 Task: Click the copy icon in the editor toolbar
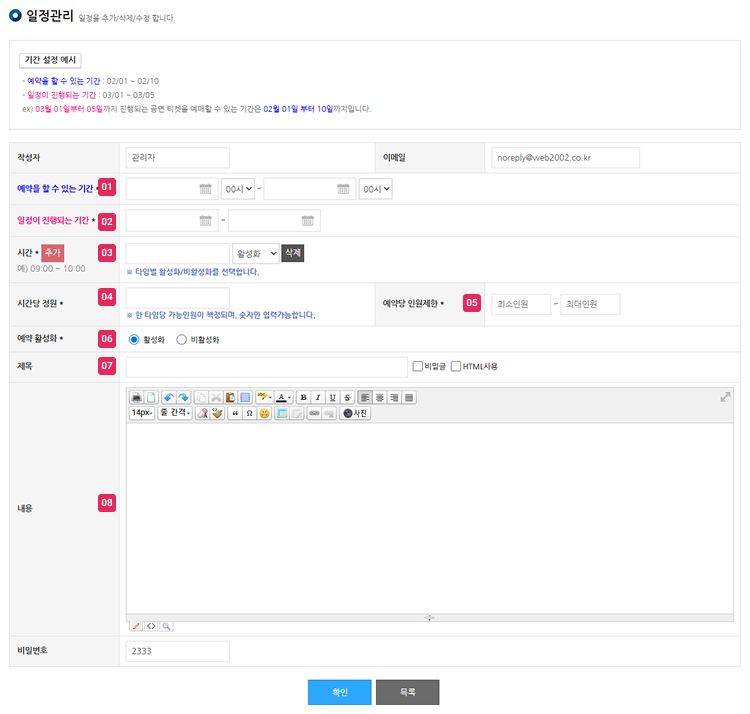coord(201,397)
